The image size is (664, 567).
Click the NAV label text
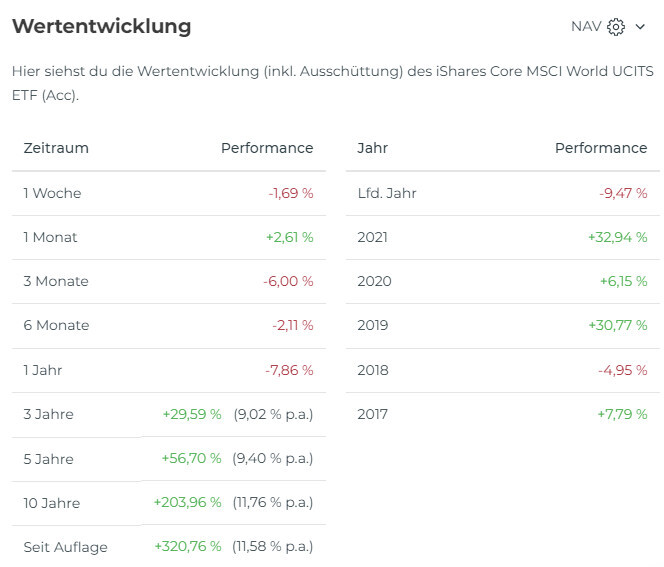tap(586, 27)
